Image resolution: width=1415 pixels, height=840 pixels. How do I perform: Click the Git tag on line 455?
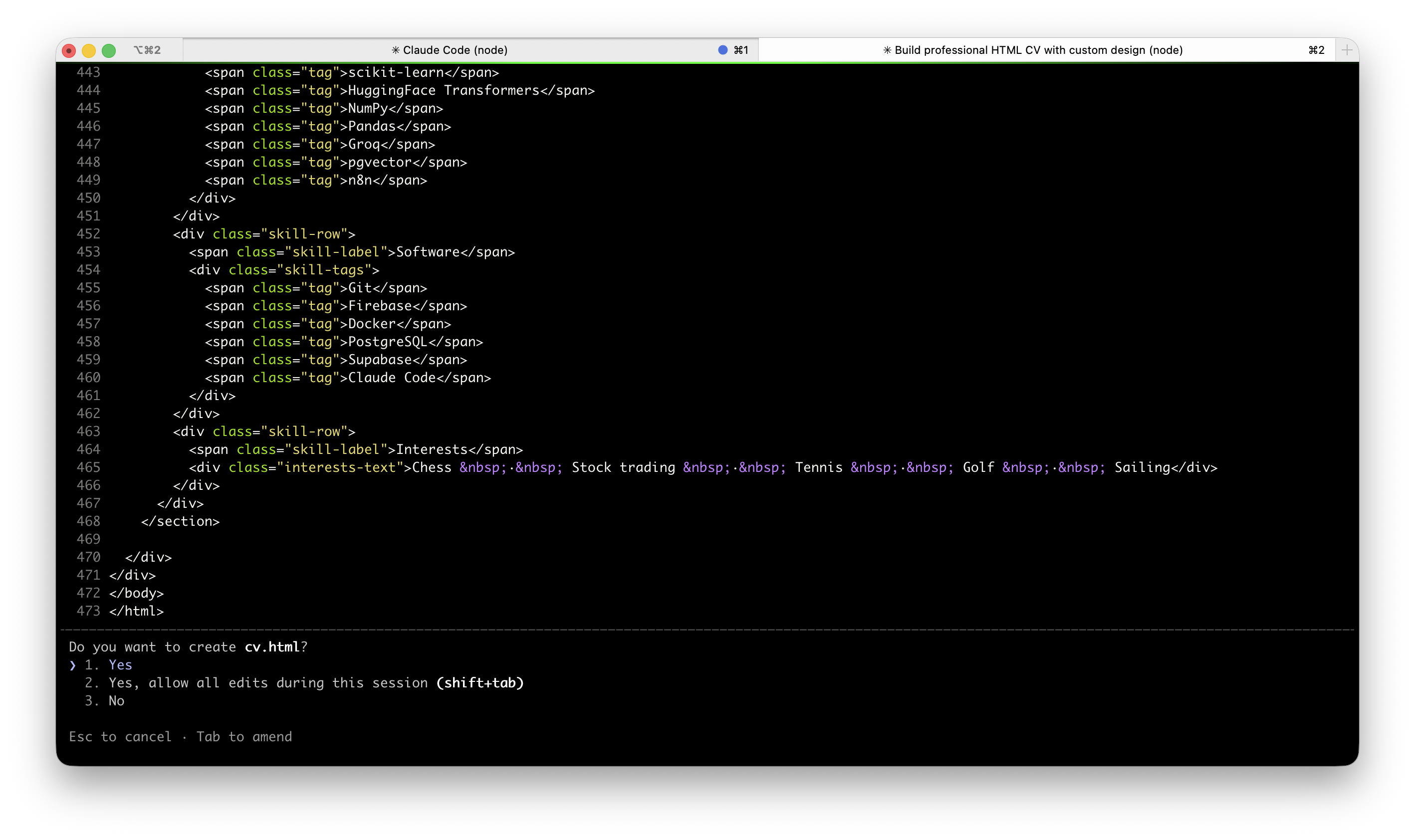pos(316,287)
